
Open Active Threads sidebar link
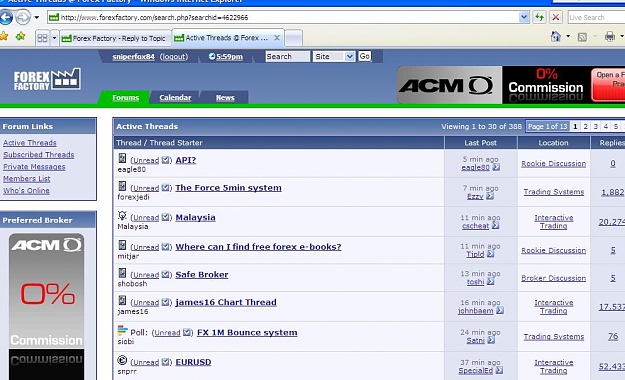point(30,143)
